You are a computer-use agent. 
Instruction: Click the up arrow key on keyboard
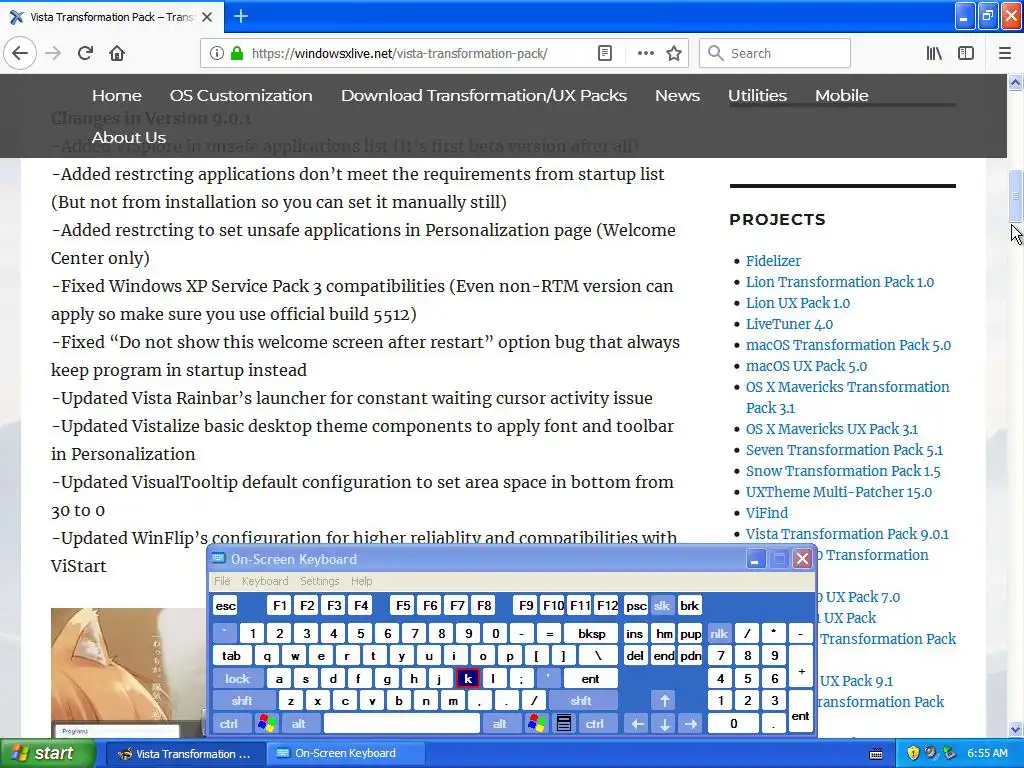coord(664,701)
